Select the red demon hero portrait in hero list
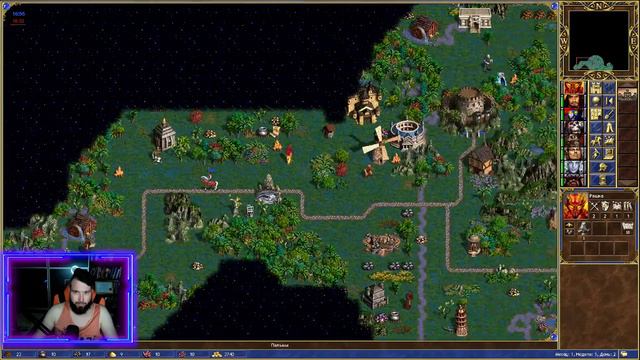The width and height of the screenshot is (640, 360). click(574, 88)
